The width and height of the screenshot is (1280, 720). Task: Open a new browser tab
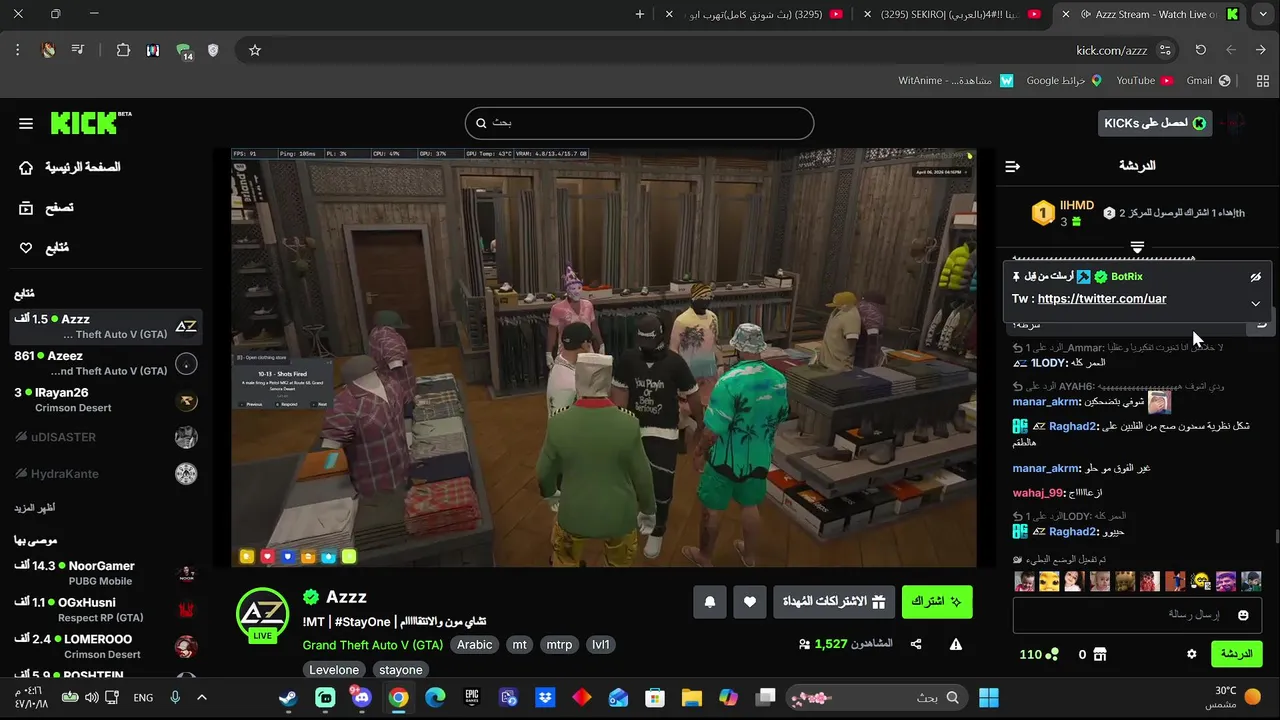640,14
